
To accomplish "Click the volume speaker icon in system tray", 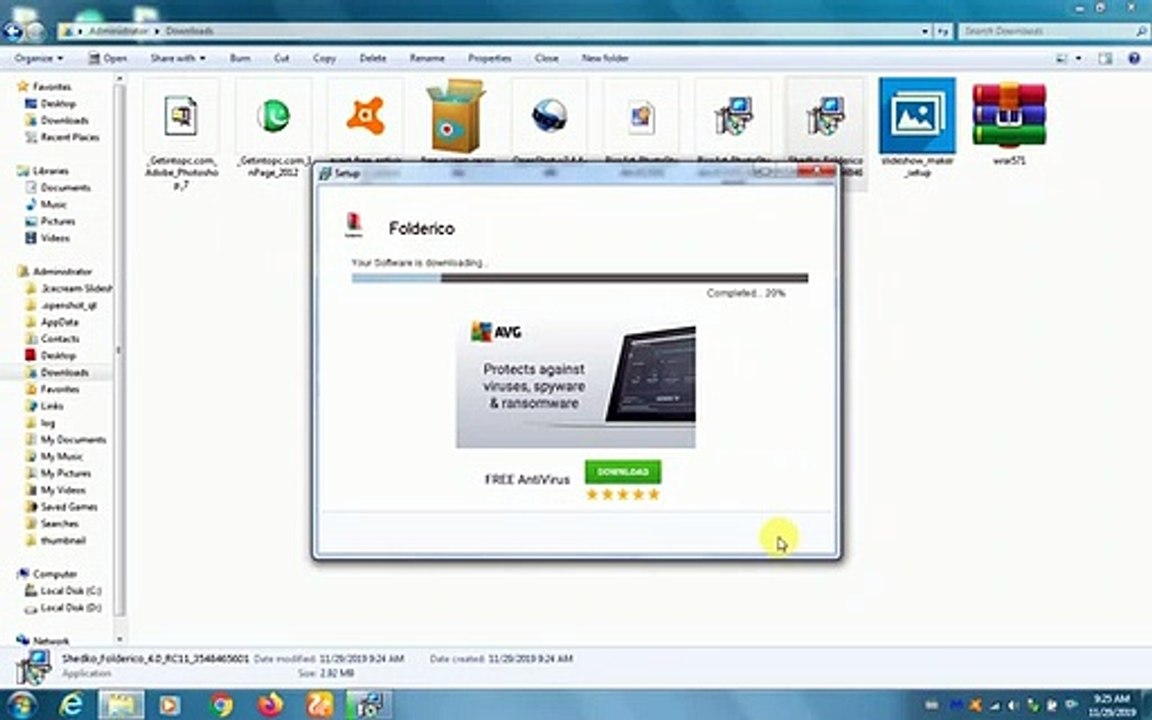I will click(1013, 705).
